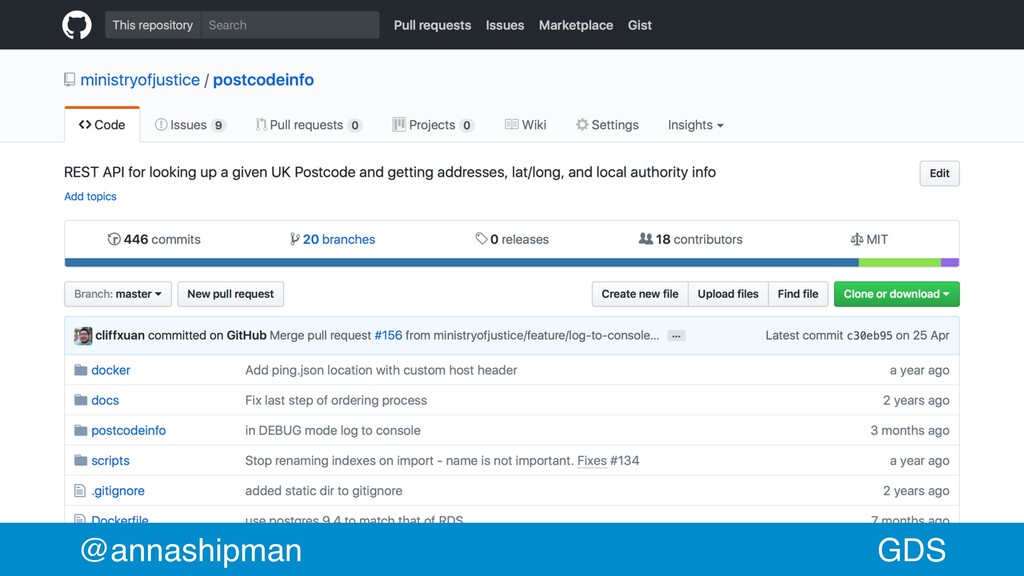Click the blue segment of language bar
The height and width of the screenshot is (576, 1024).
click(x=461, y=263)
